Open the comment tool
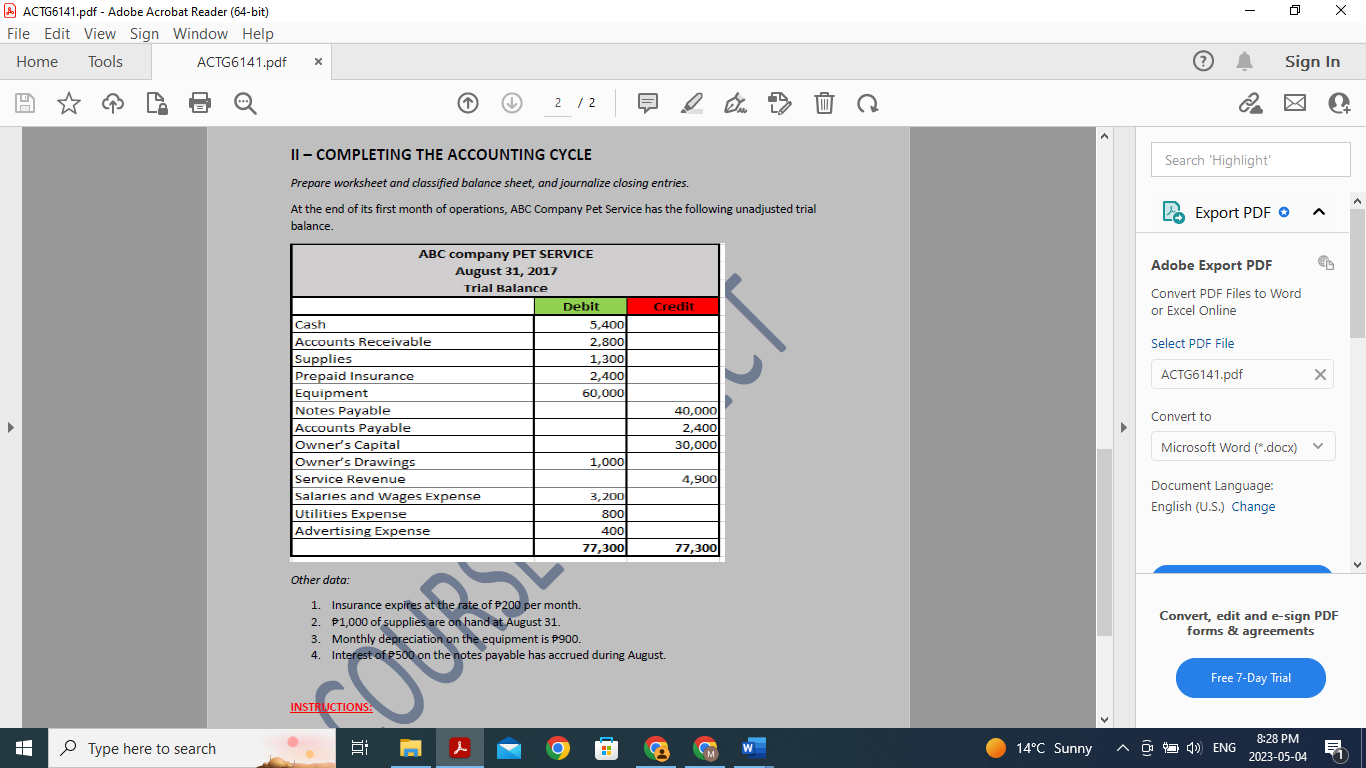The image size is (1366, 768). click(647, 103)
